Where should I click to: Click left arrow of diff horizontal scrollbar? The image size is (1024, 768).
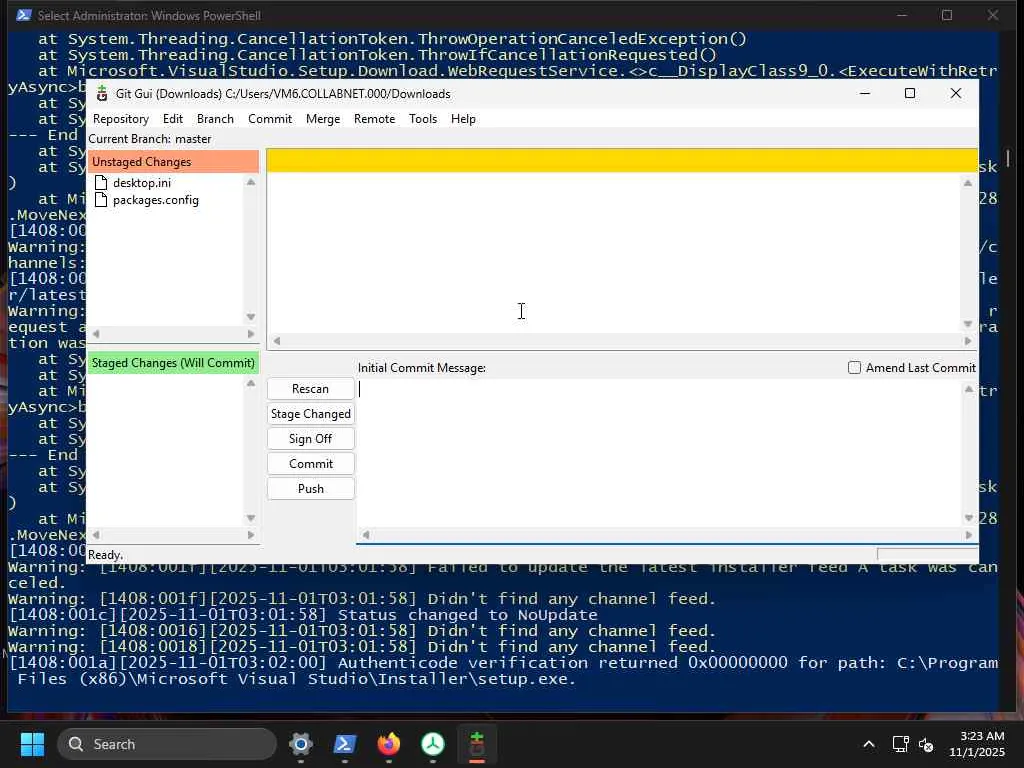(x=277, y=341)
